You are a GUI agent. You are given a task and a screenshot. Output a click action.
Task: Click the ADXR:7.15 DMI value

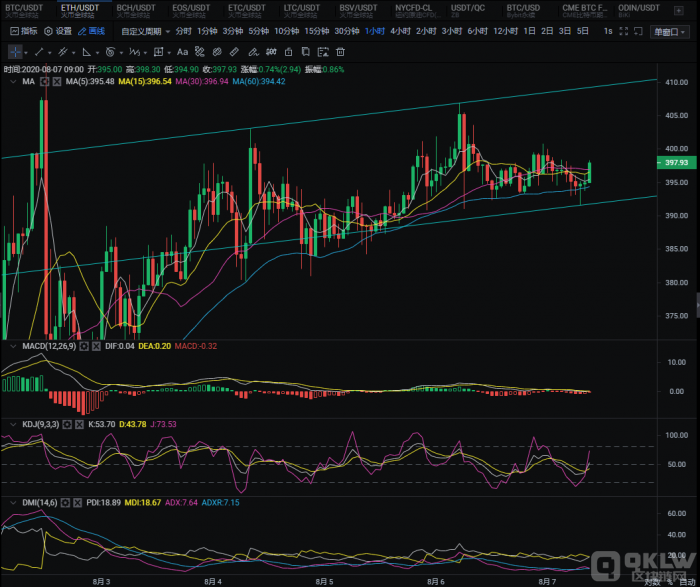(x=221, y=503)
